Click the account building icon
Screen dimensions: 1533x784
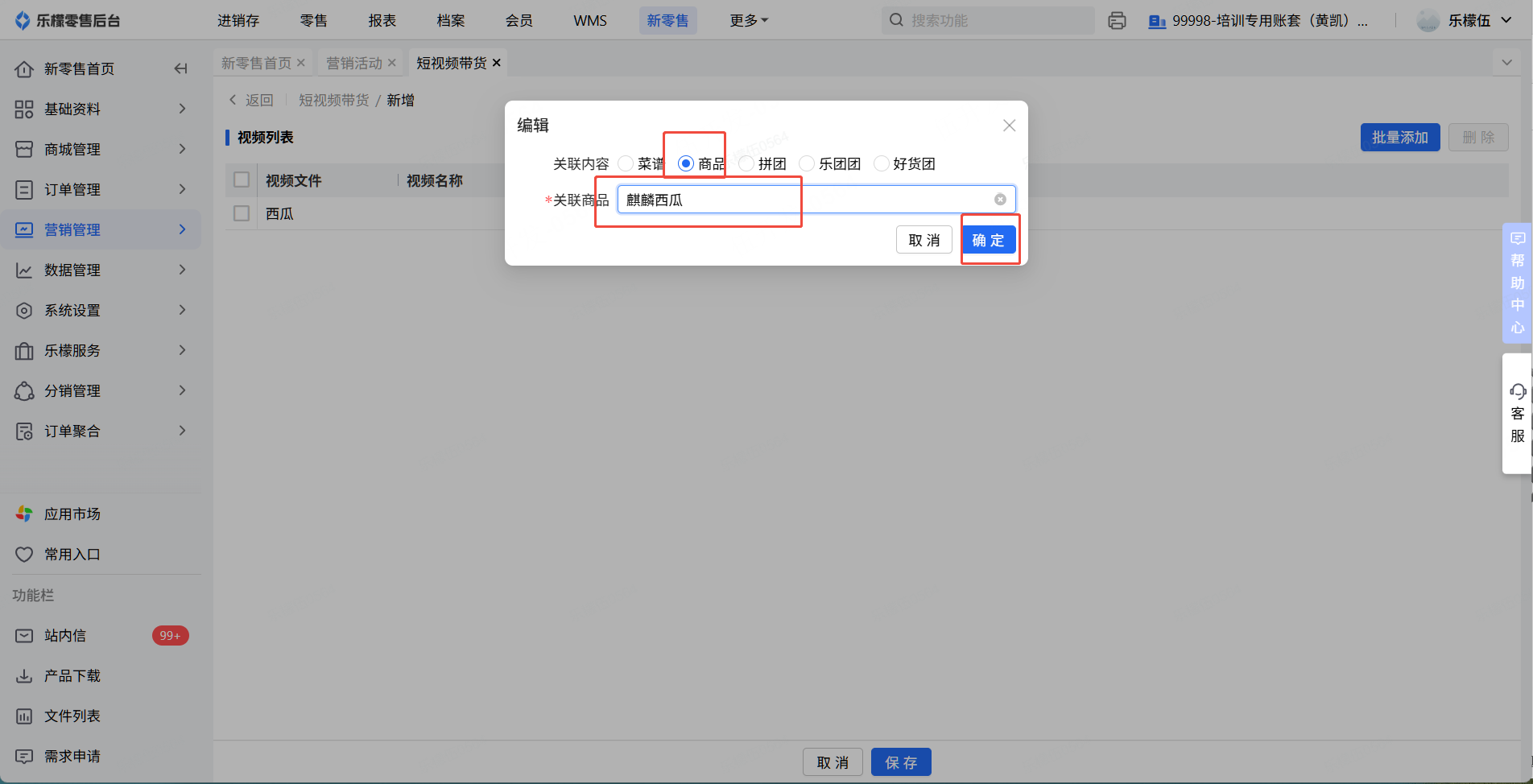[x=1157, y=21]
